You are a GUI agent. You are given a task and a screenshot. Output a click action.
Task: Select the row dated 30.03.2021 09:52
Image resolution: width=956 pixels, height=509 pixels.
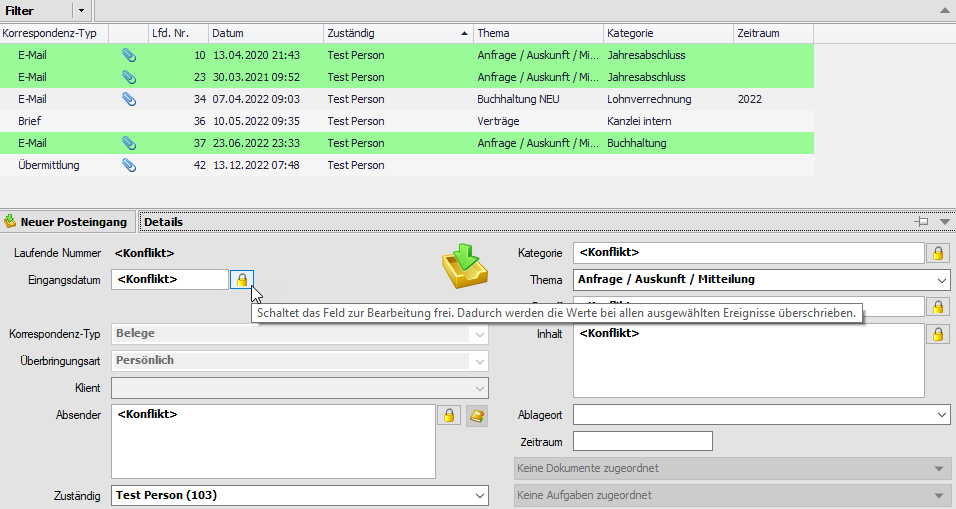point(407,77)
